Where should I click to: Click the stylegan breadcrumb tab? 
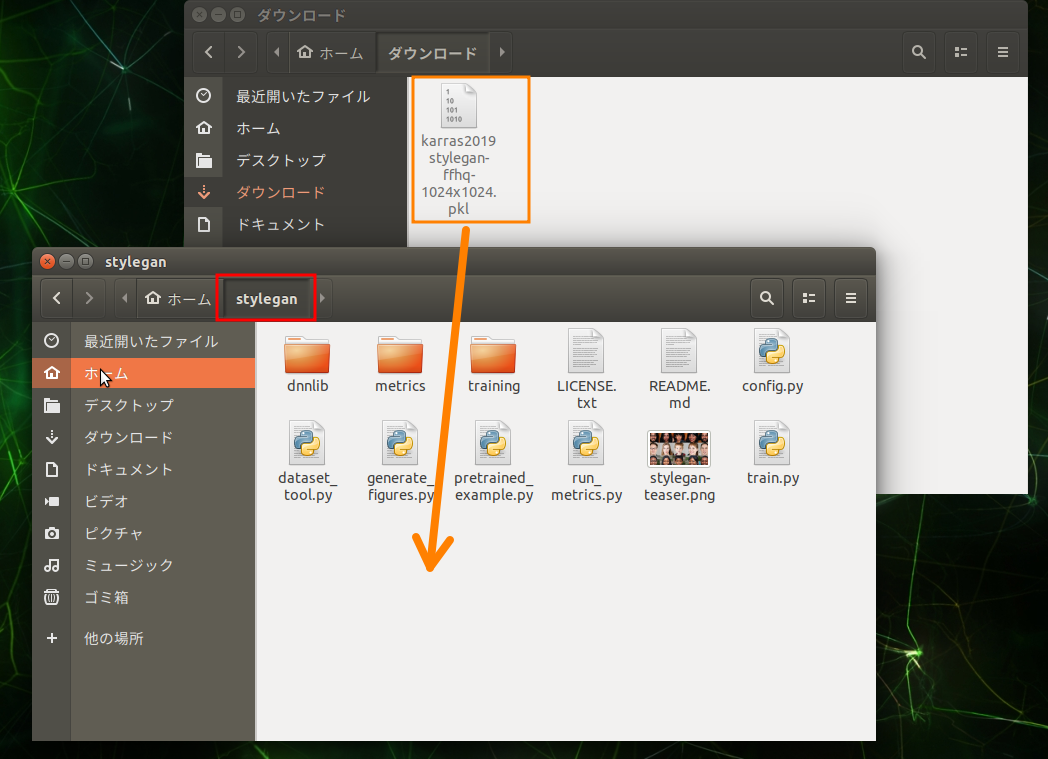[x=266, y=298]
